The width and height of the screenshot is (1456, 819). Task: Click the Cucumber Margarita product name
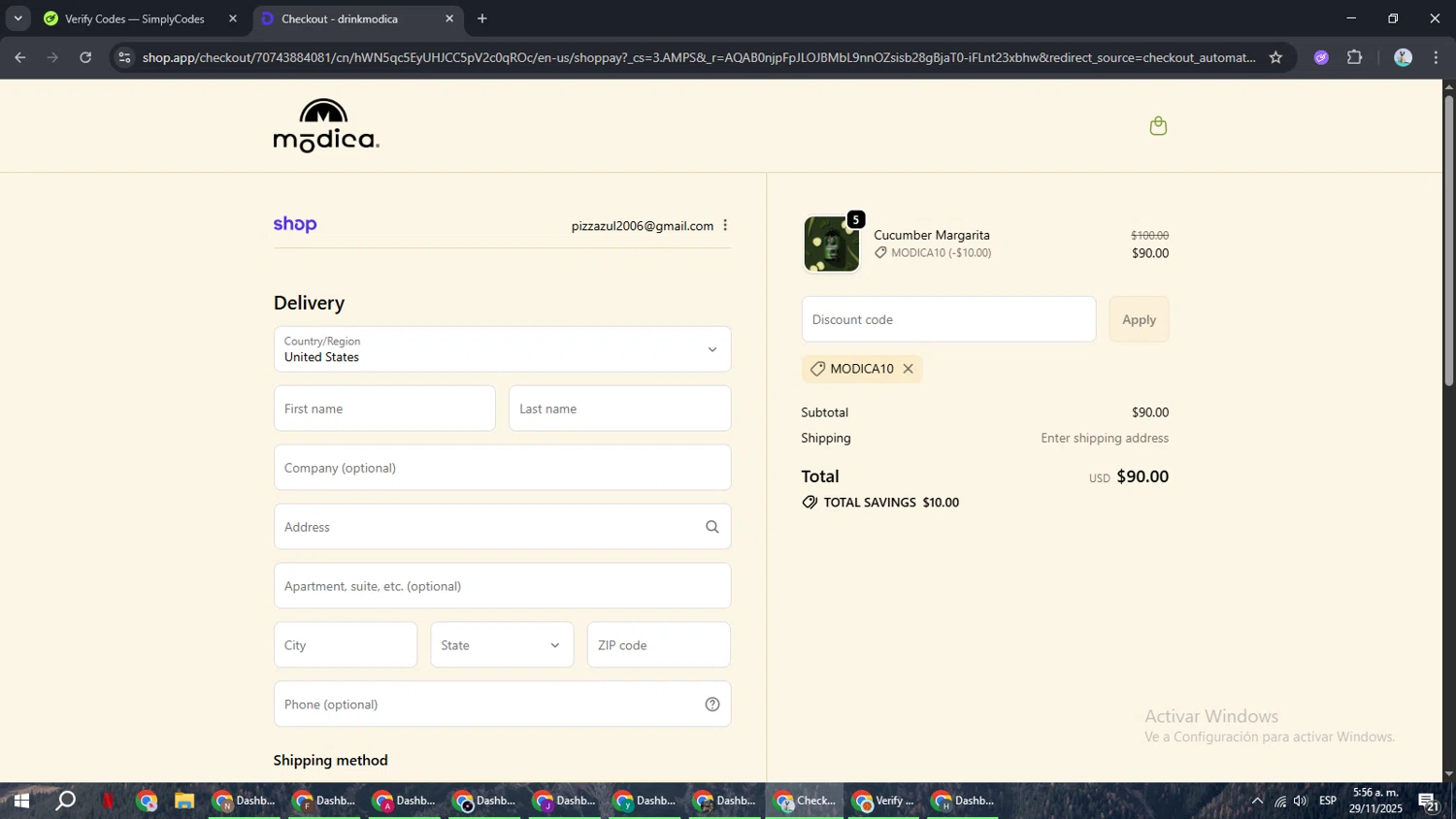point(932,235)
